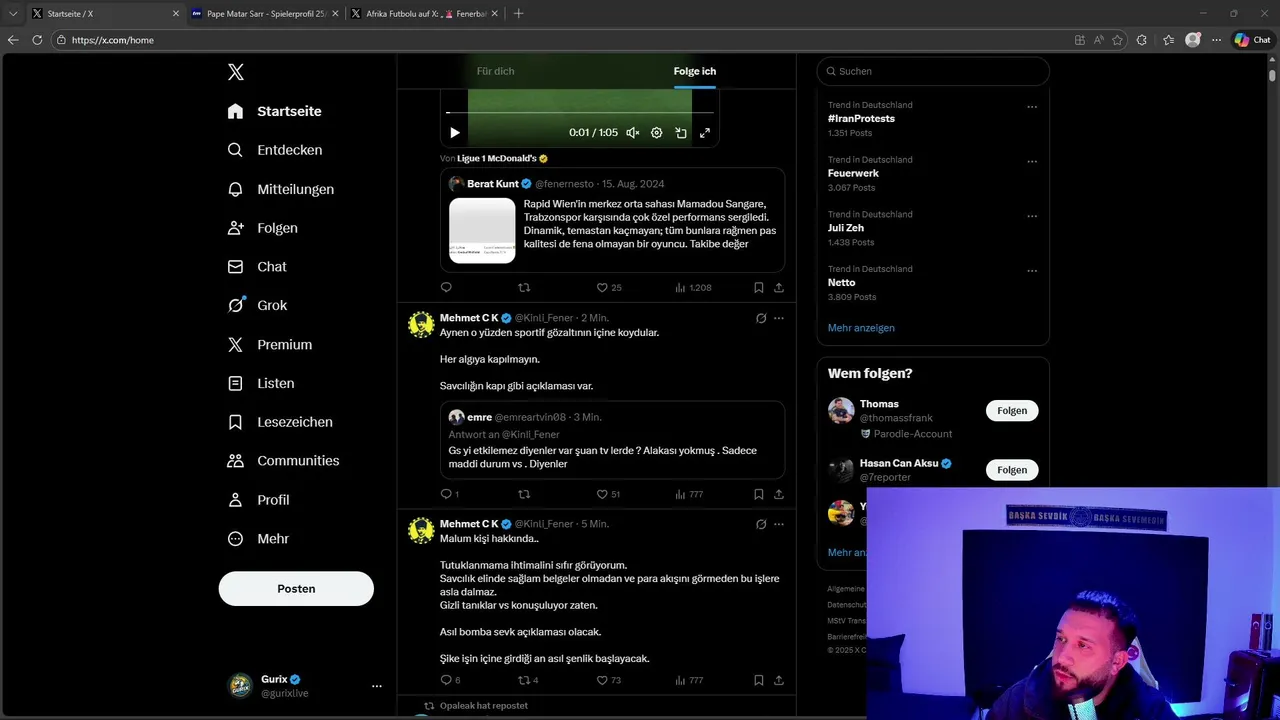Open Premium in sidebar
This screenshot has width=1280, height=720.
tap(270, 344)
